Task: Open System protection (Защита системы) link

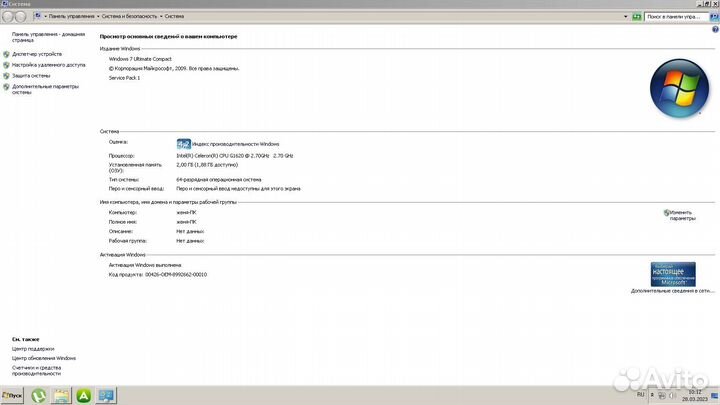Action: click(x=31, y=76)
